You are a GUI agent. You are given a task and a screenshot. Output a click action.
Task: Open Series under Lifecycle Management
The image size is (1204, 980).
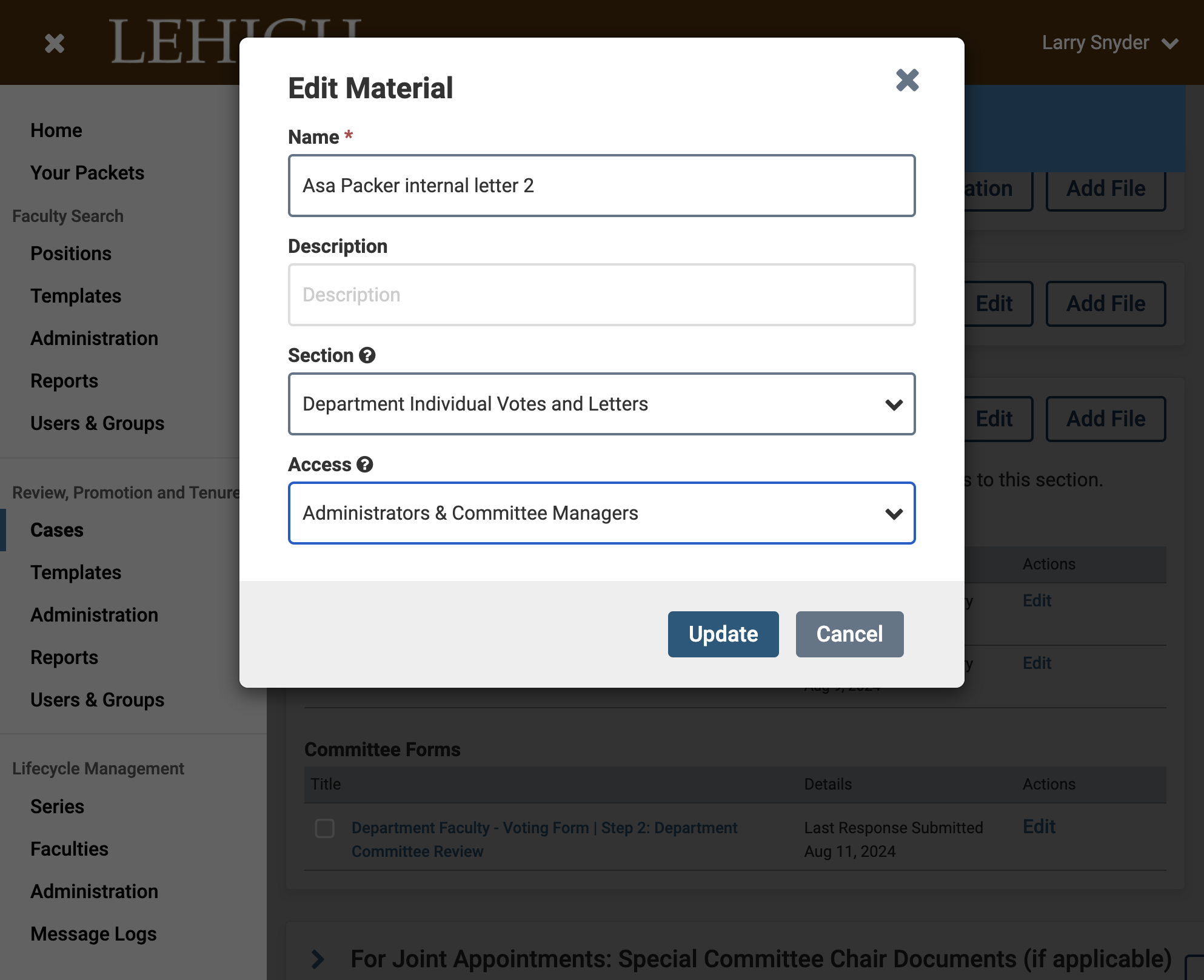pos(58,807)
